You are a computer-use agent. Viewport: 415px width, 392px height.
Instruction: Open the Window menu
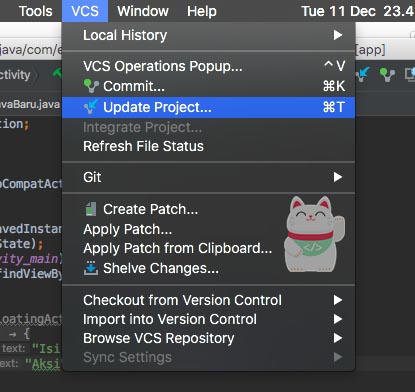(143, 11)
